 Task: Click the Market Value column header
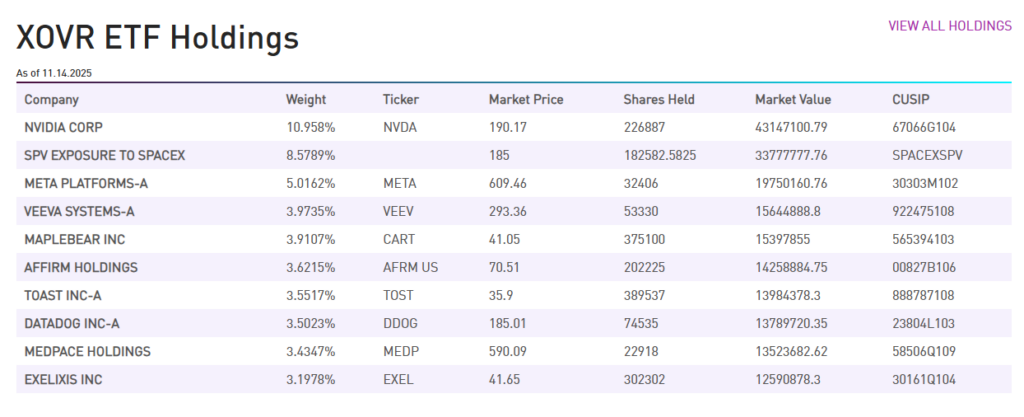point(793,100)
